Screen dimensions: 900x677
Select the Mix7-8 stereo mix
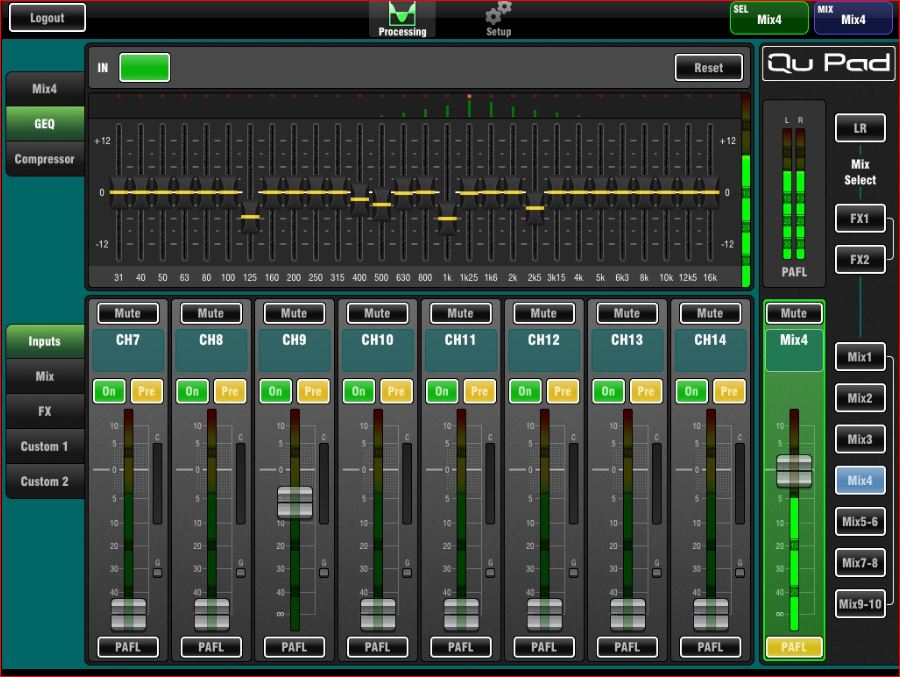point(860,563)
